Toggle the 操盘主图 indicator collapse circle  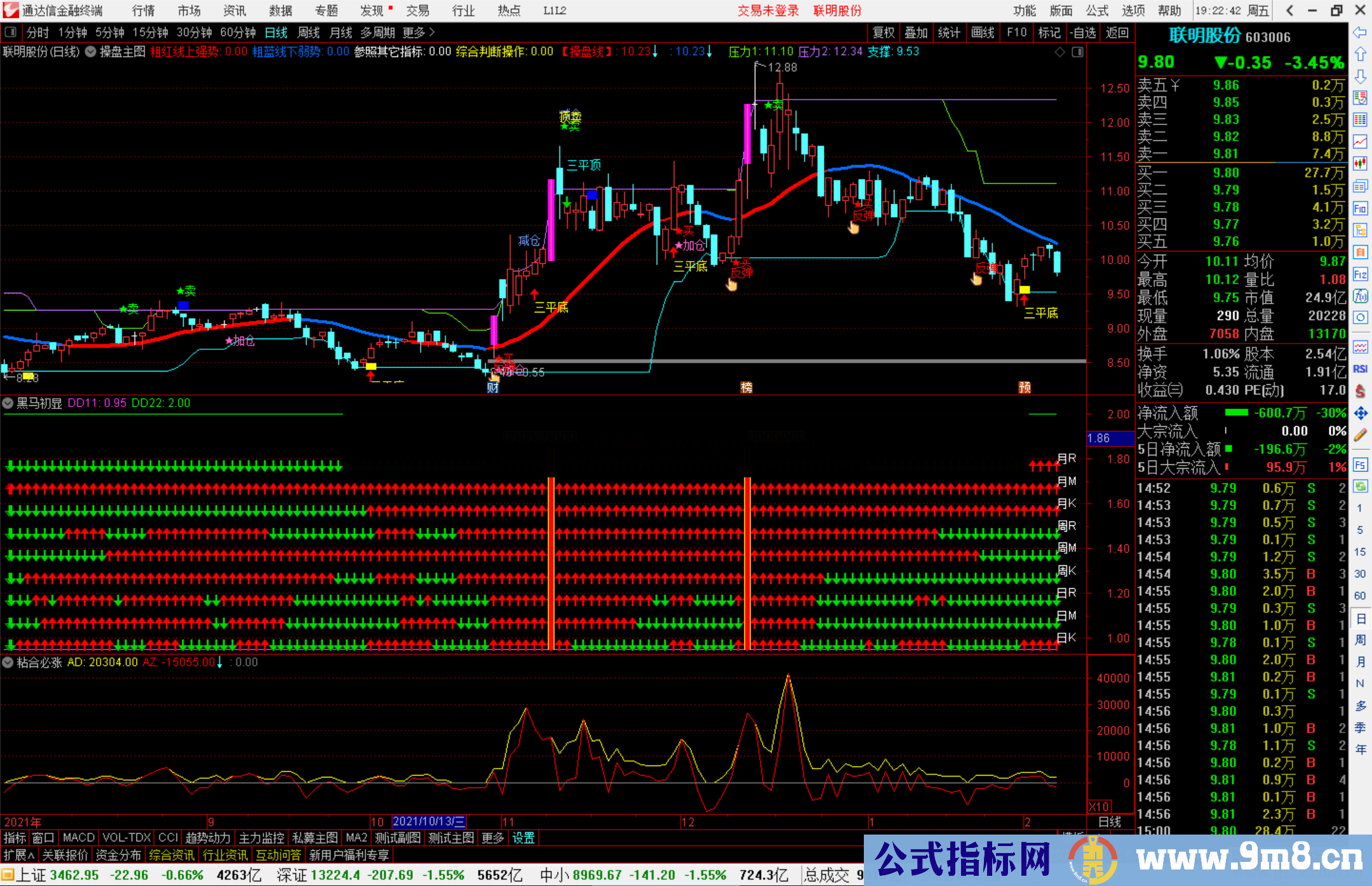pyautogui.click(x=91, y=51)
